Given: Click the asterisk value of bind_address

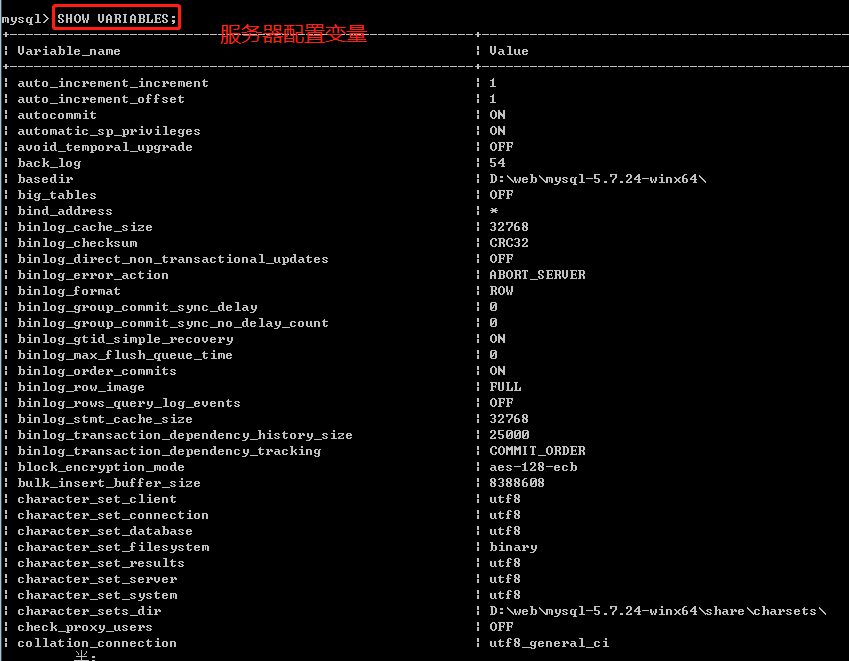Looking at the screenshot, I should [494, 211].
